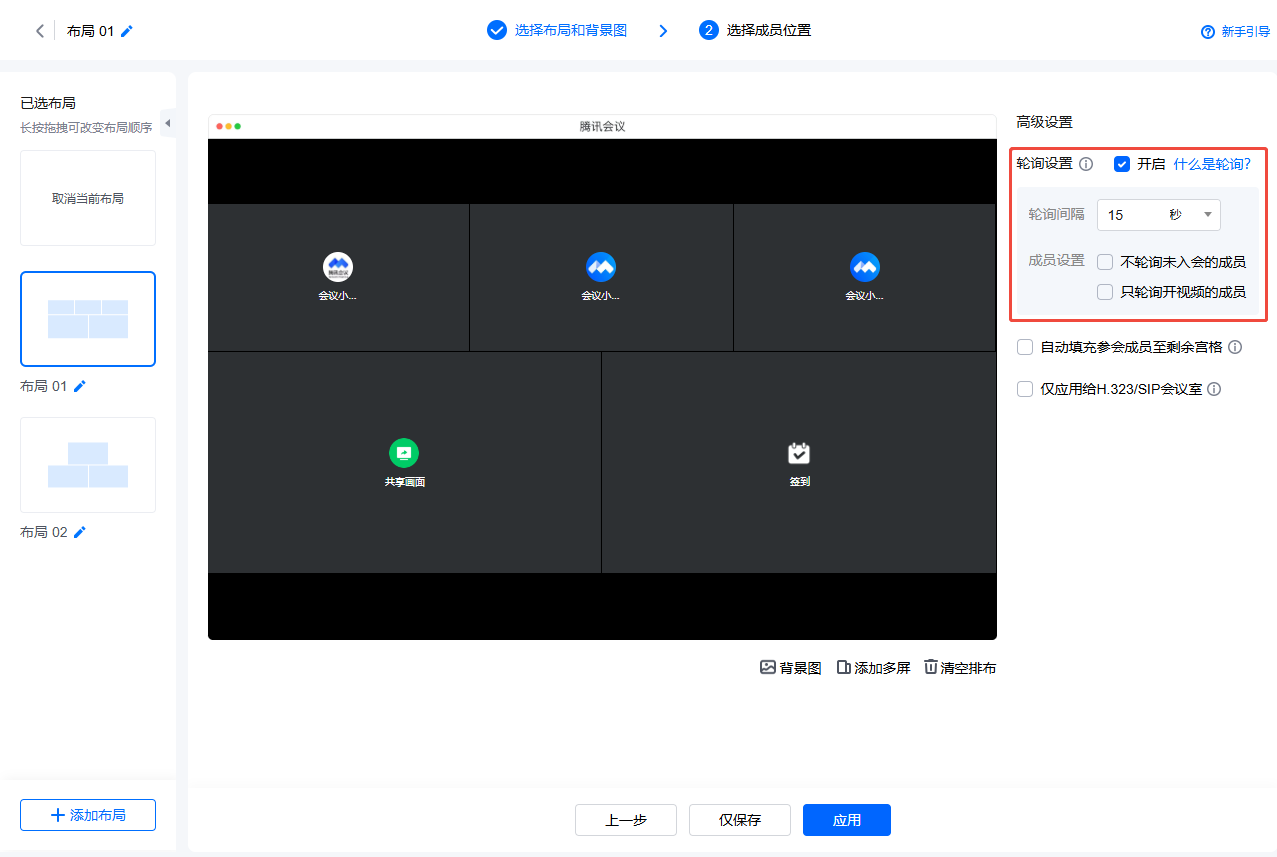
Task: Click the 高级设置 heading
Action: tap(1044, 122)
